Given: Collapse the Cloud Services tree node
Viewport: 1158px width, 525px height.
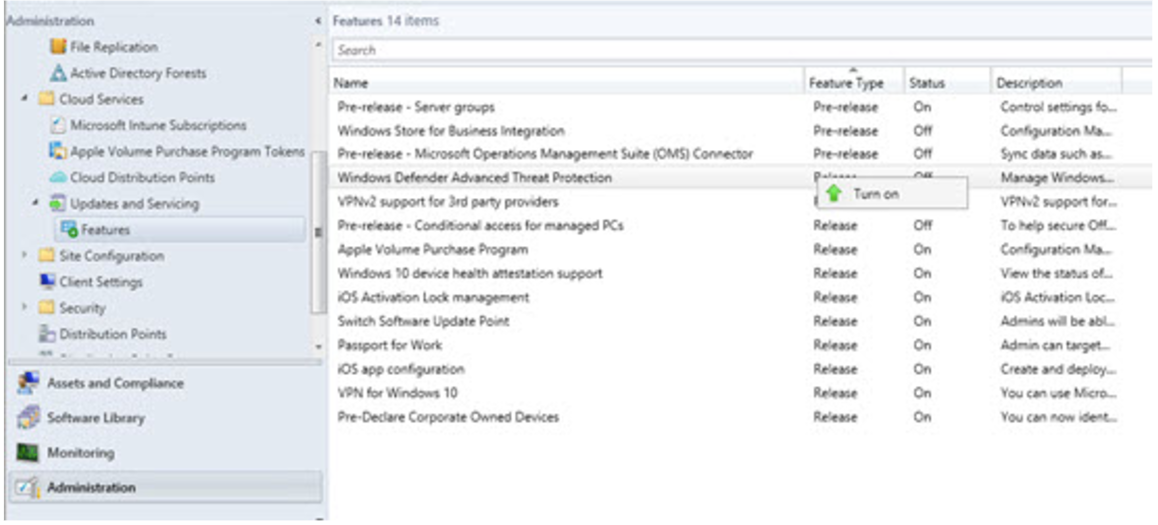Looking at the screenshot, I should pyautogui.click(x=23, y=99).
